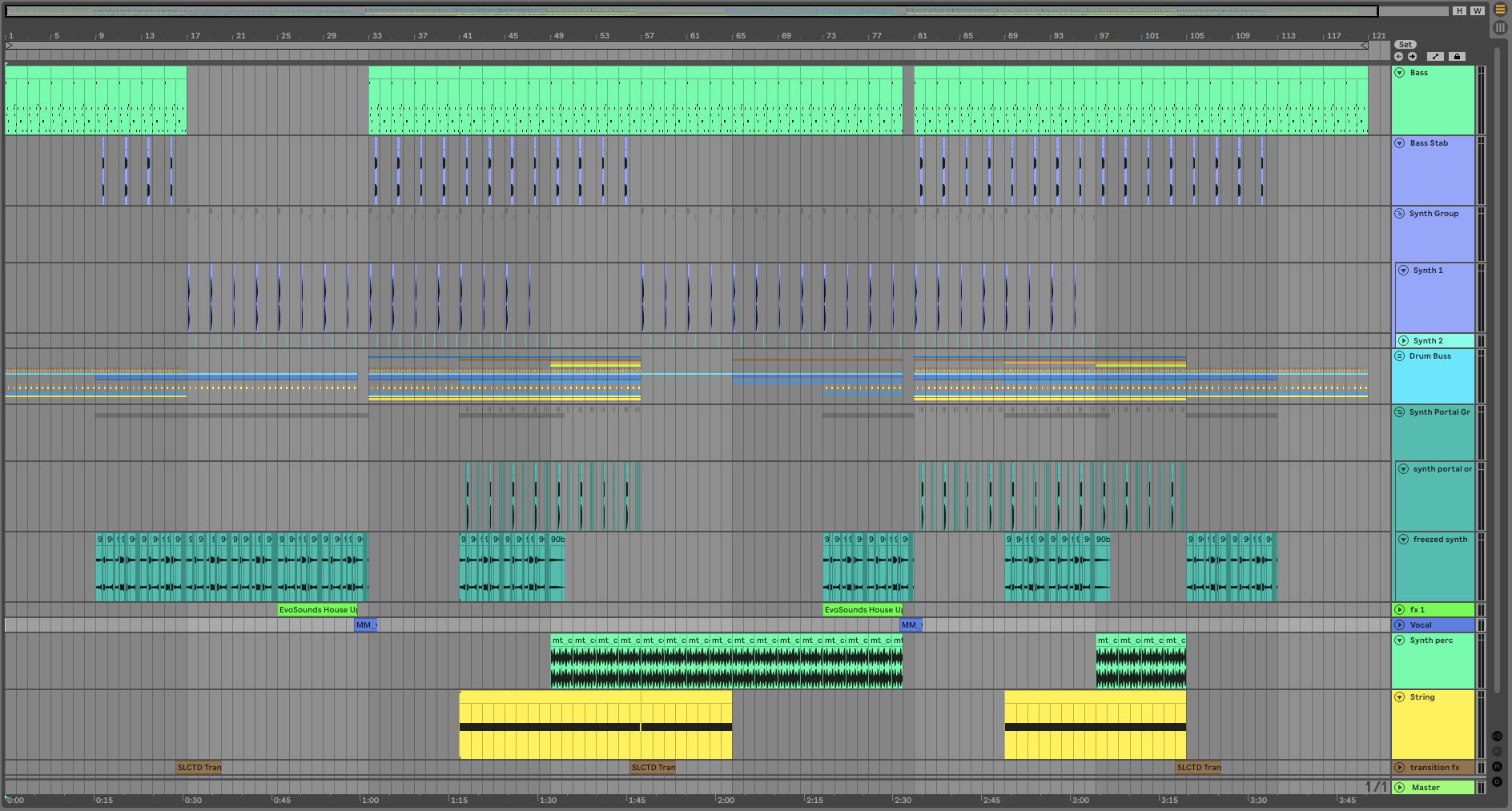Image resolution: width=1512 pixels, height=811 pixels.
Task: Select the EvoSounds House clip starting at bar 73
Action: (863, 610)
